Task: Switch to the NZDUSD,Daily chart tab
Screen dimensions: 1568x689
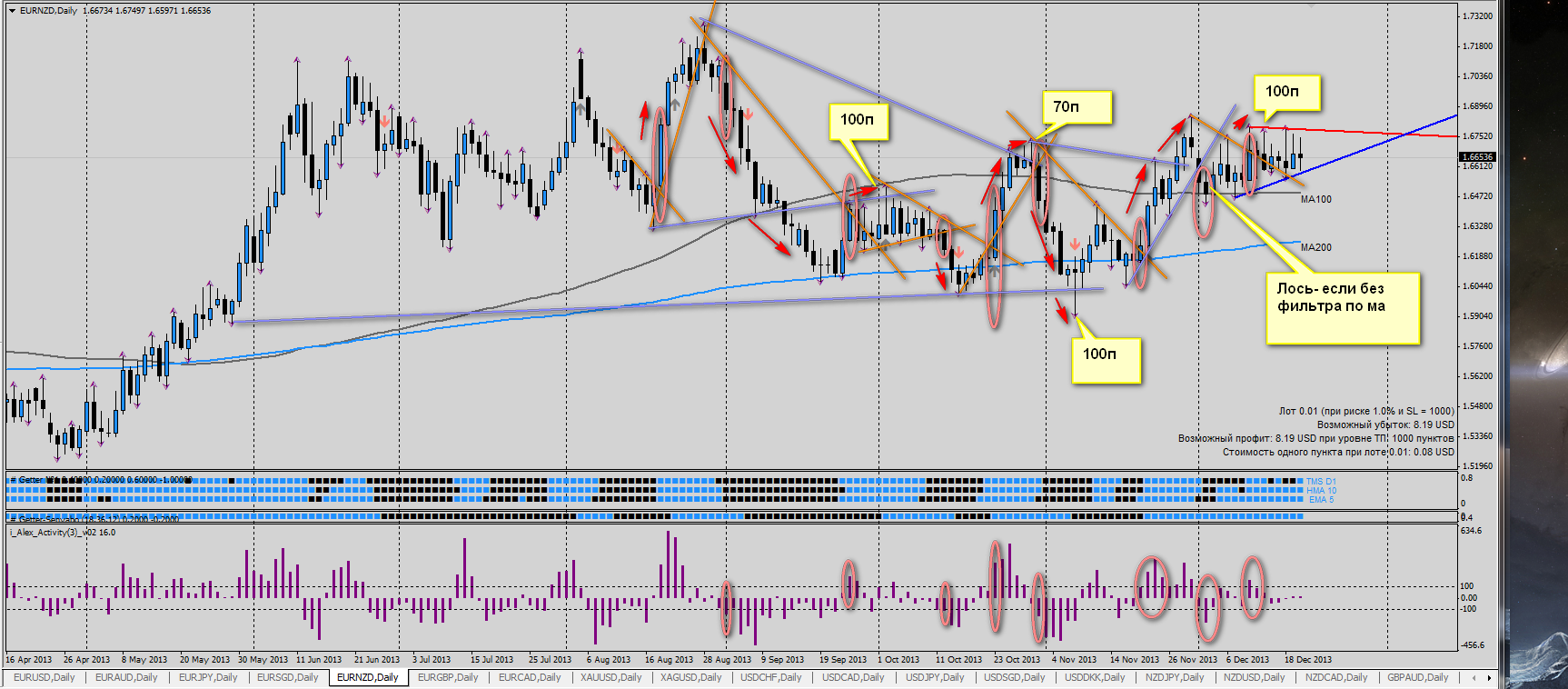Action: click(x=1254, y=677)
